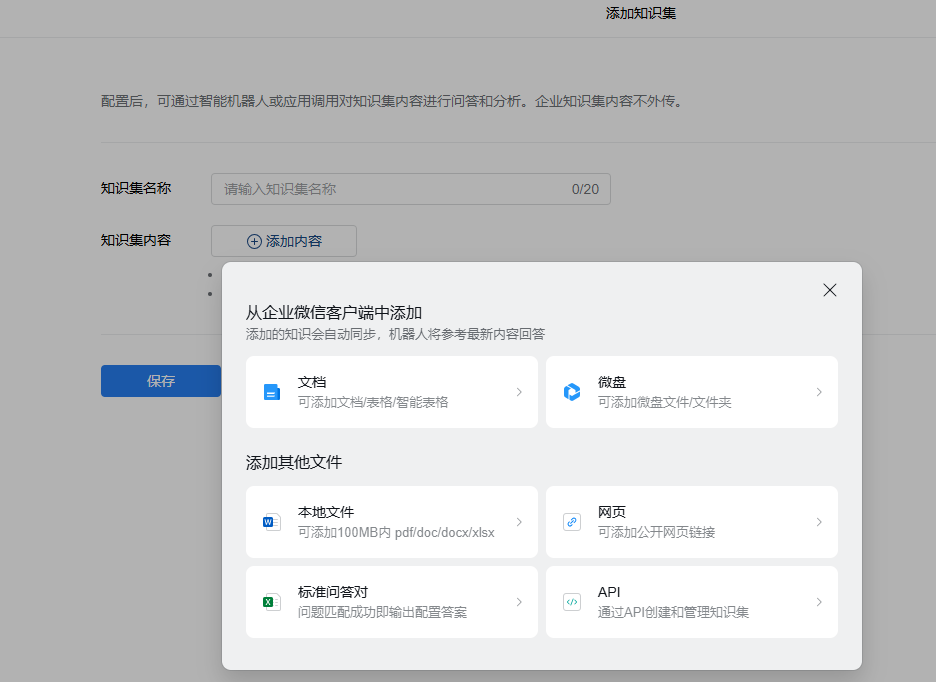Click the 标准问答对 Excel icon
Viewport: 936px width, 682px height.
272,602
